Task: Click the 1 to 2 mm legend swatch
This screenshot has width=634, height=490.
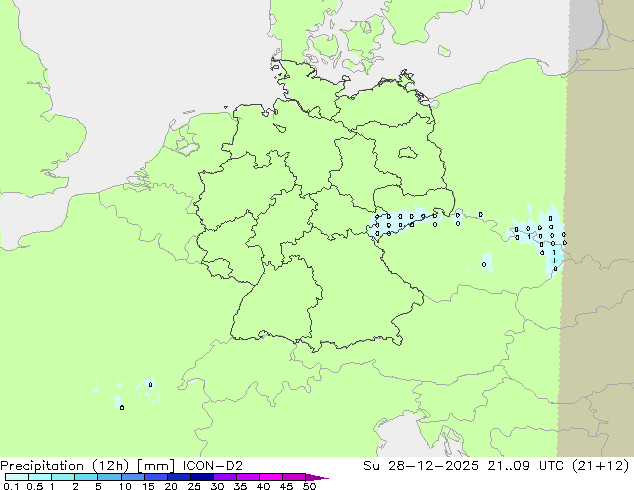Action: click(x=63, y=477)
